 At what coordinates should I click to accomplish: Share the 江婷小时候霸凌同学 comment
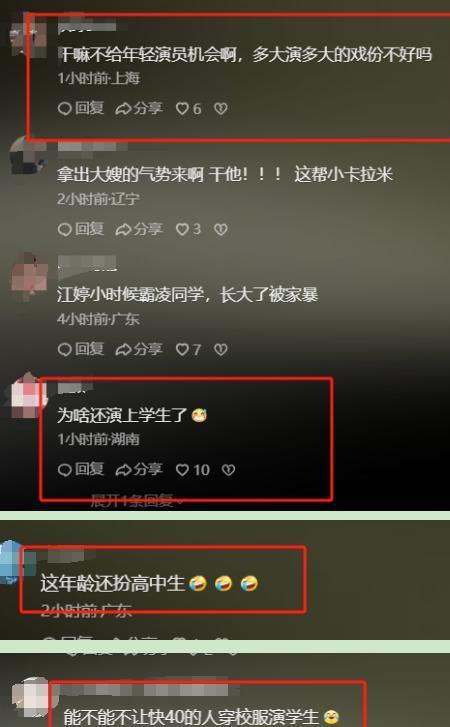pyautogui.click(x=139, y=349)
